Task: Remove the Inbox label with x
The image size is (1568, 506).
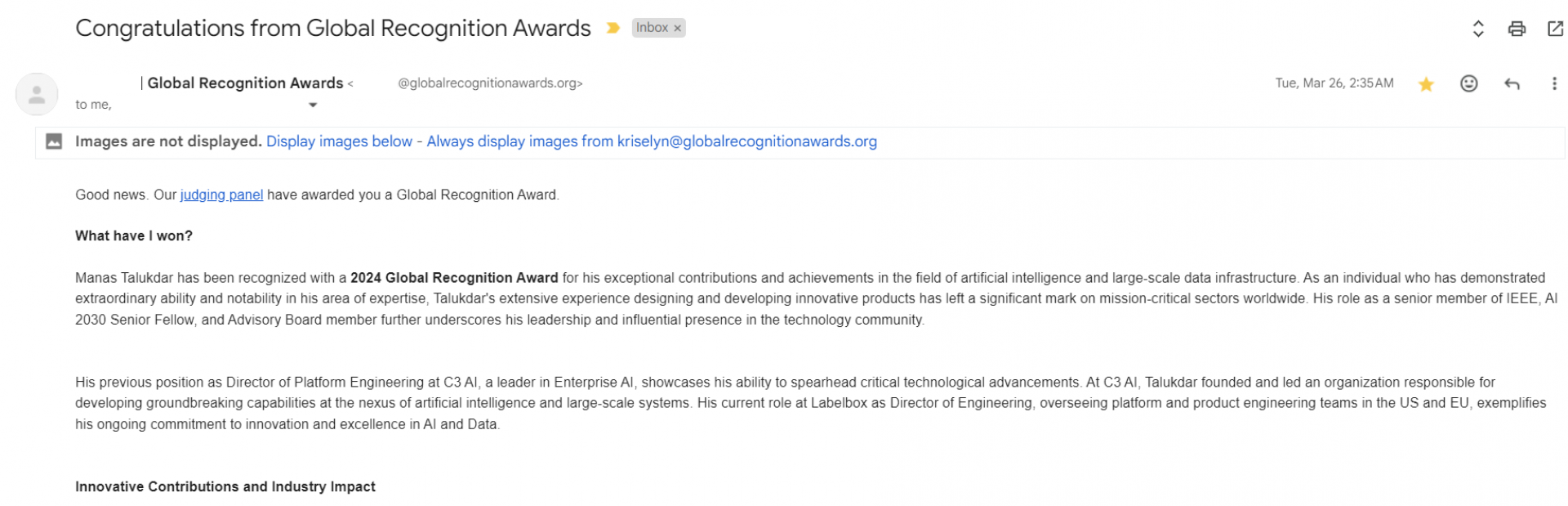Action: [677, 28]
